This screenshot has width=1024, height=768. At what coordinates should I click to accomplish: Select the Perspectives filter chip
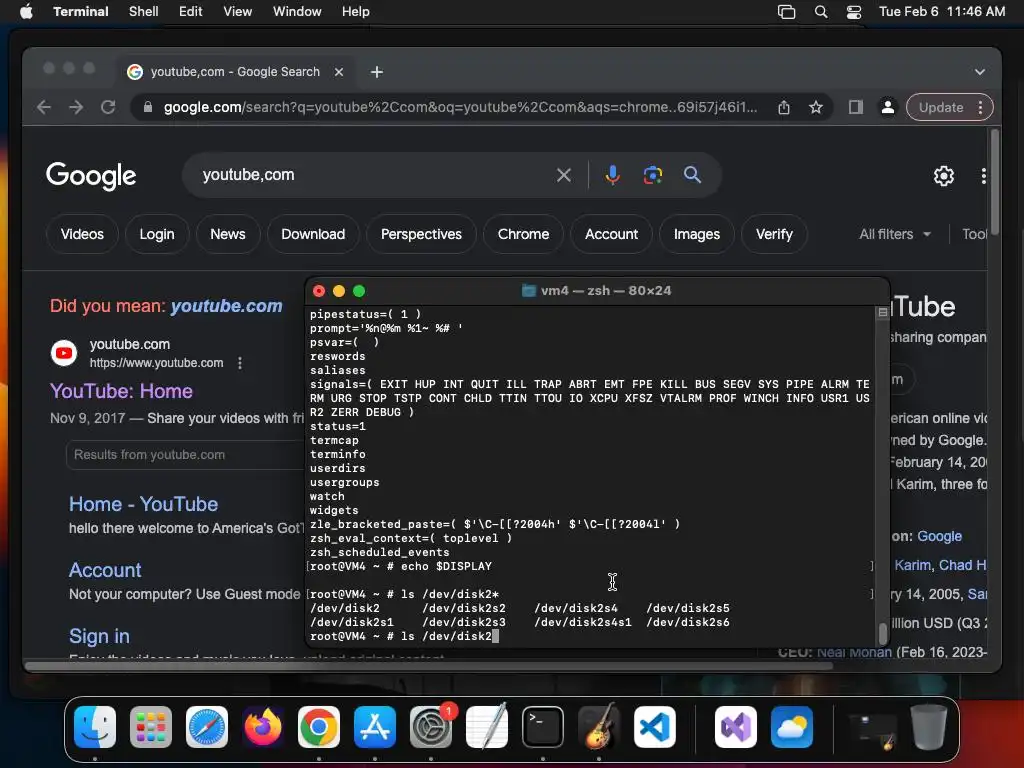coord(421,234)
